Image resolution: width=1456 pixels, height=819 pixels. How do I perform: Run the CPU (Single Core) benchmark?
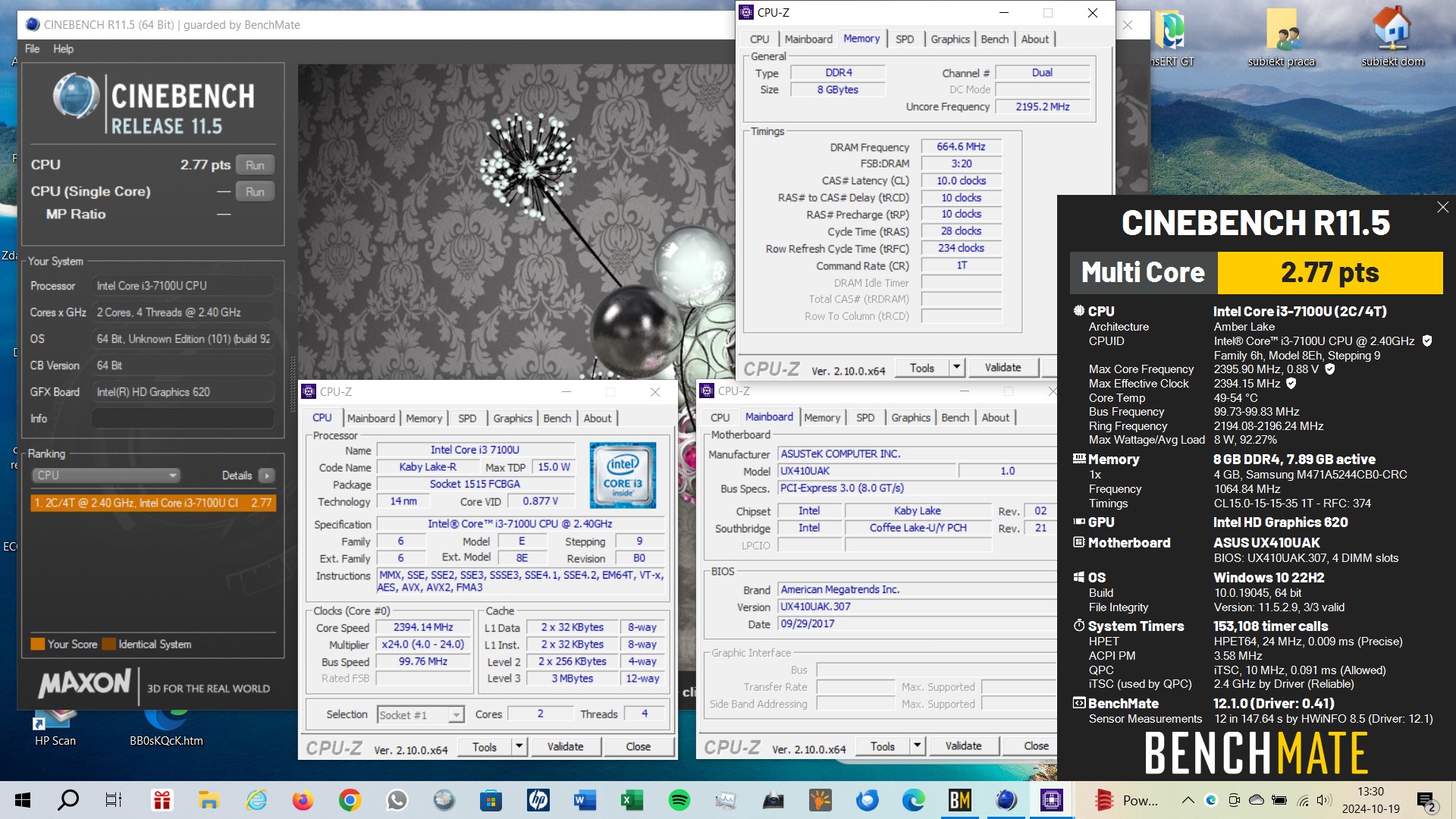click(x=255, y=192)
